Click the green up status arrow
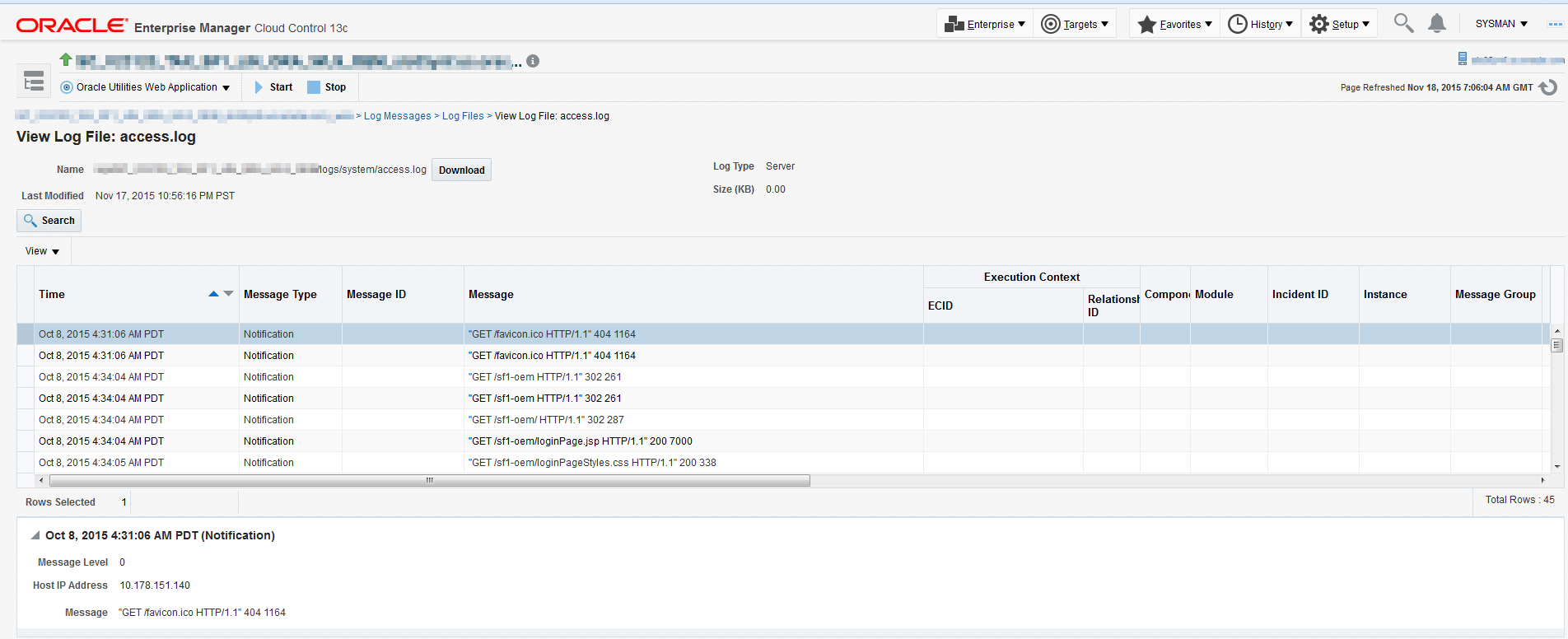The width and height of the screenshot is (1568, 639). click(66, 59)
